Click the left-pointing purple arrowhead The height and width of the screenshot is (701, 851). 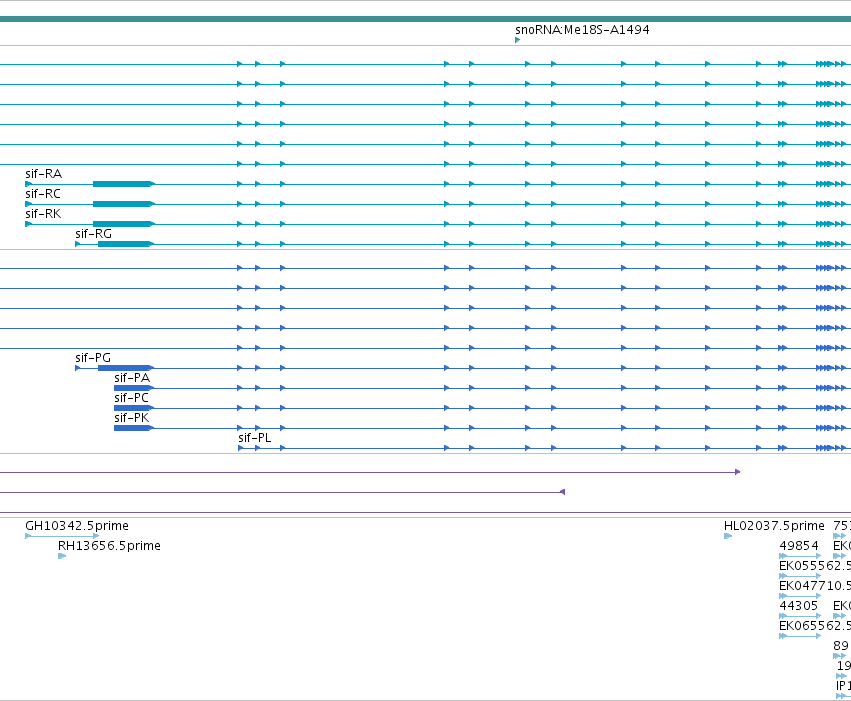(x=562, y=492)
